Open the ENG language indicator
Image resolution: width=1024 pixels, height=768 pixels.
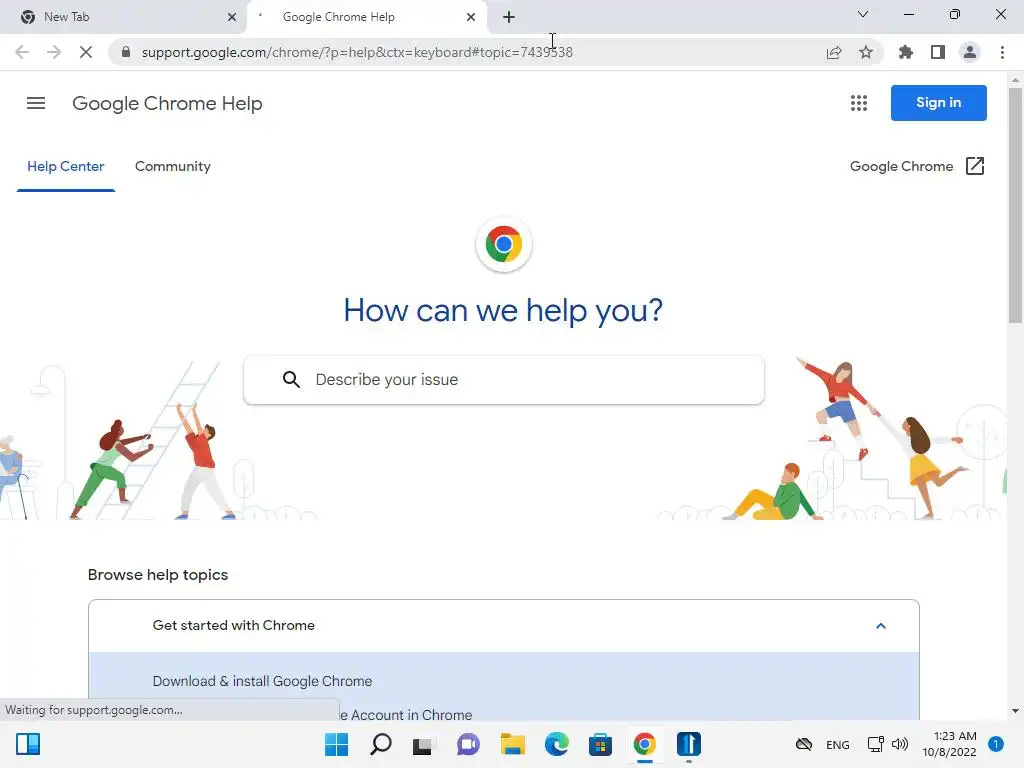838,745
